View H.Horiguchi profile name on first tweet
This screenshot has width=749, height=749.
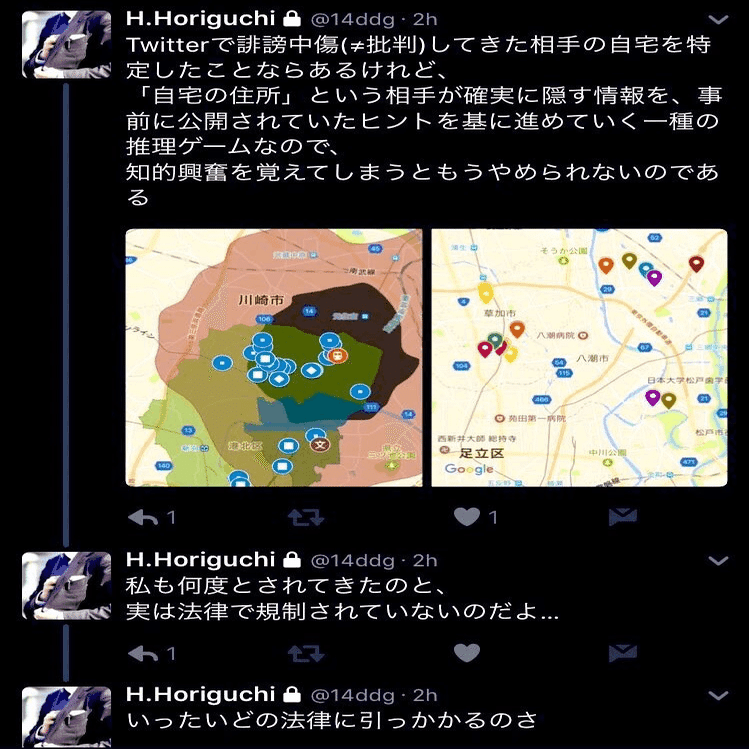tap(201, 19)
